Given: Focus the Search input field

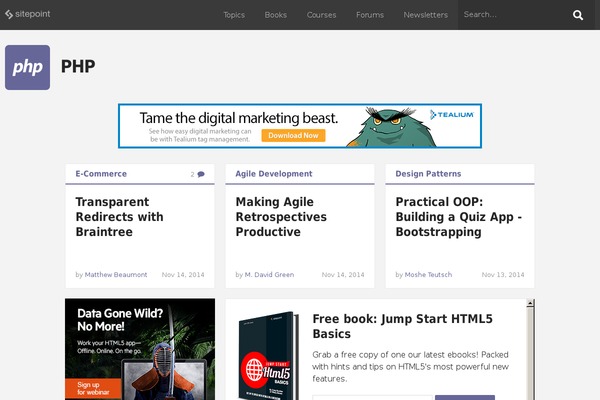Looking at the screenshot, I should pyautogui.click(x=513, y=15).
